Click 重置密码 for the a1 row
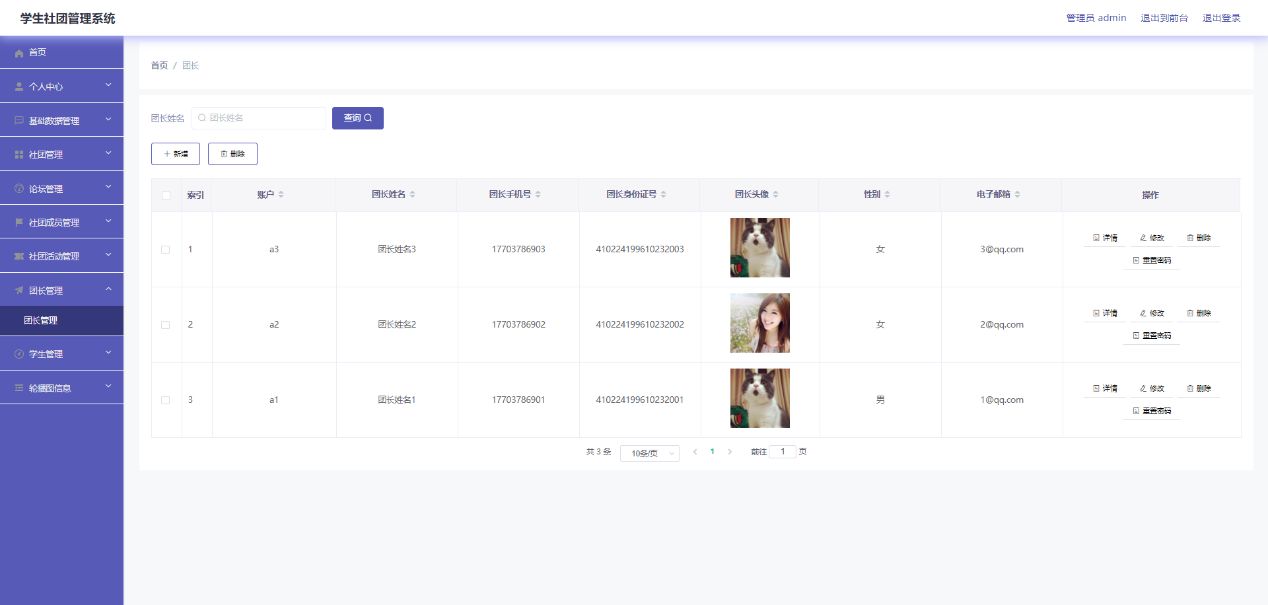The image size is (1268, 605). pyautogui.click(x=1152, y=411)
